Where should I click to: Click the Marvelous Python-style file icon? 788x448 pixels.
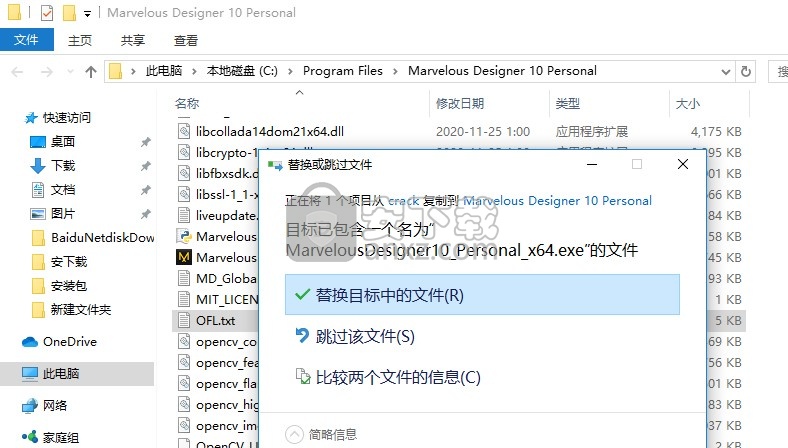[x=184, y=236]
